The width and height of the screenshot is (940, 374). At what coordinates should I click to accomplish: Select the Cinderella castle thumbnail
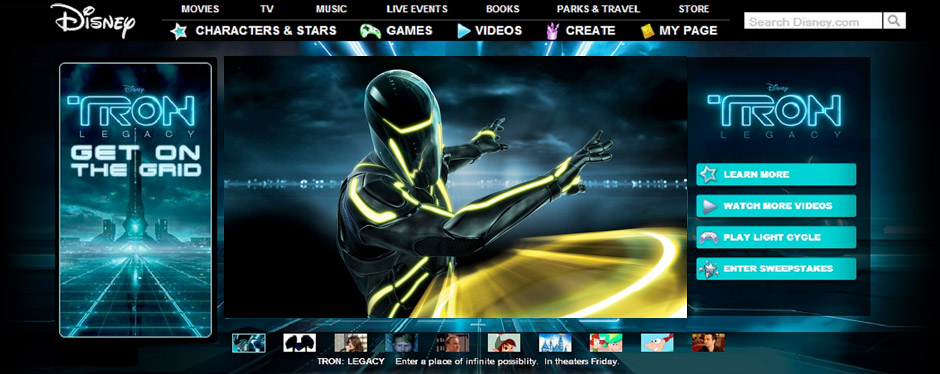[x=555, y=343]
